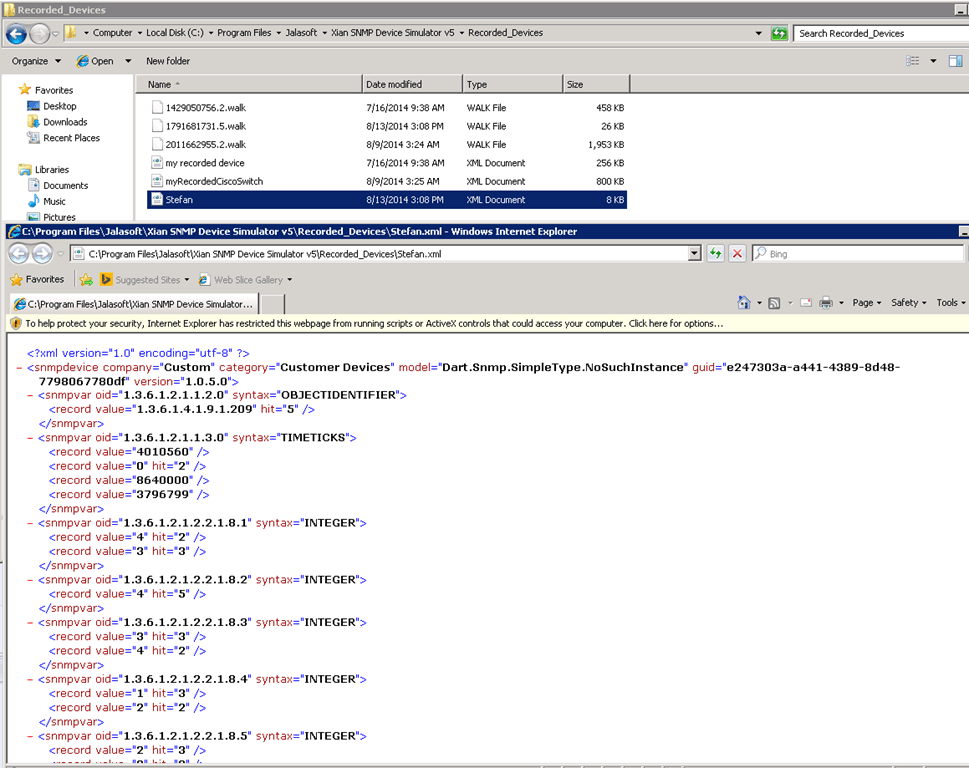This screenshot has height=768, width=969.
Task: Expand the Open button dropdown arrow
Action: [128, 61]
